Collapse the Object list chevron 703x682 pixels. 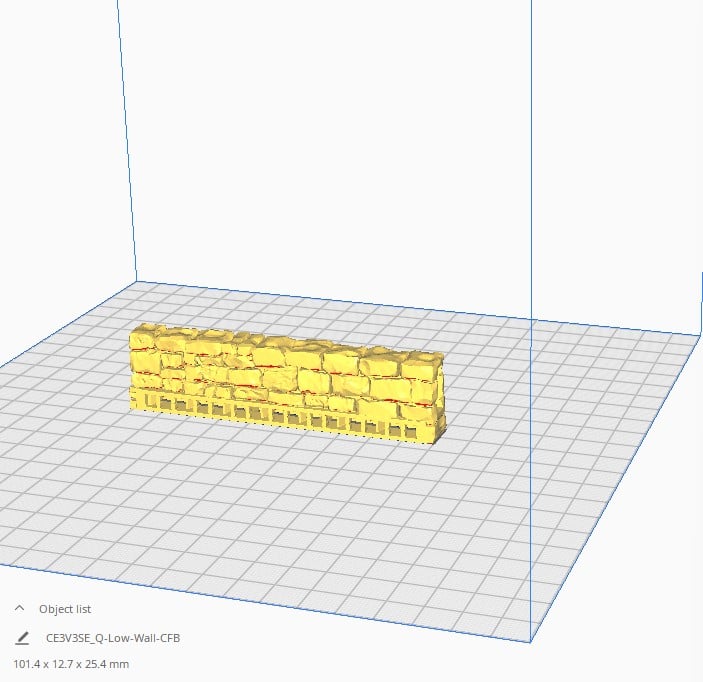coord(19,608)
